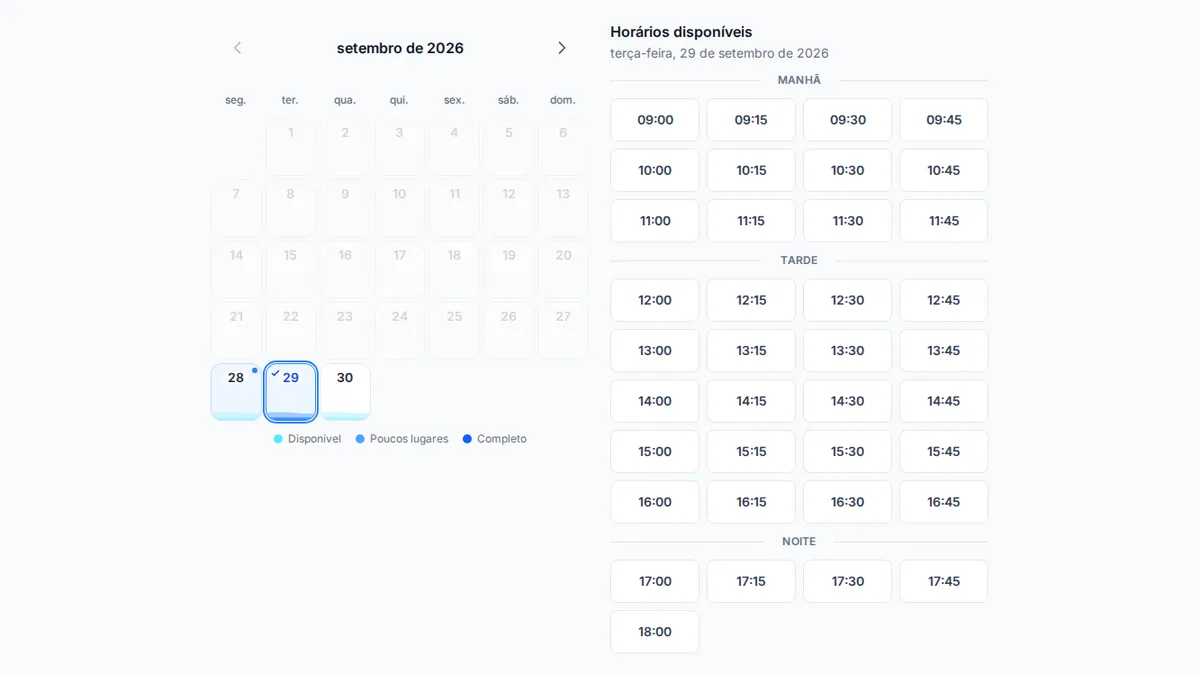Click the disabled date 1
Image resolution: width=1200 pixels, height=675 pixels.
(x=291, y=146)
